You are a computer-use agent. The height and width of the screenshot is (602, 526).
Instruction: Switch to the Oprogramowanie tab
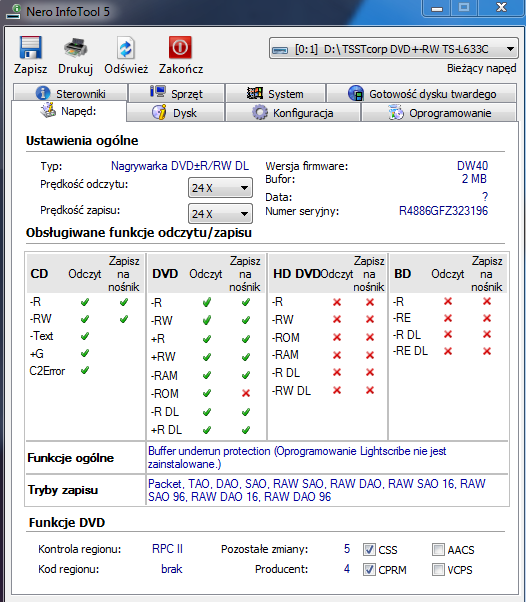pos(439,113)
